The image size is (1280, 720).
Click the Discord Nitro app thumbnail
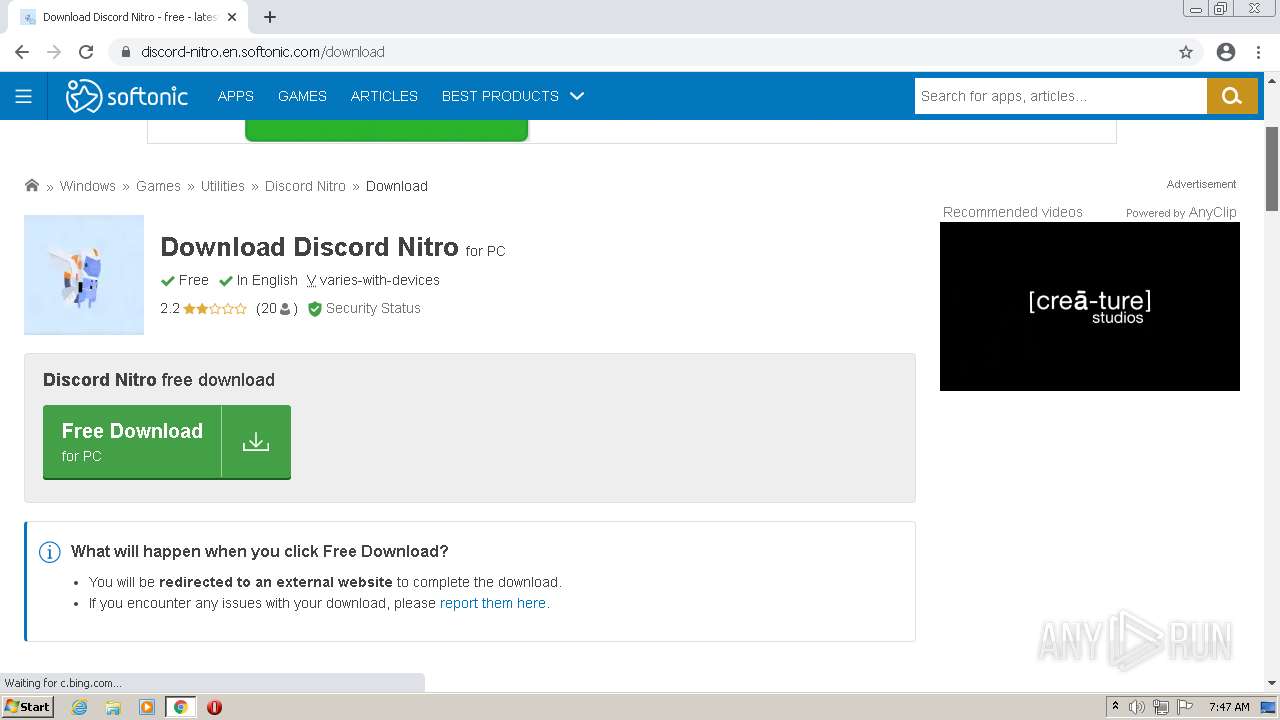click(x=84, y=274)
